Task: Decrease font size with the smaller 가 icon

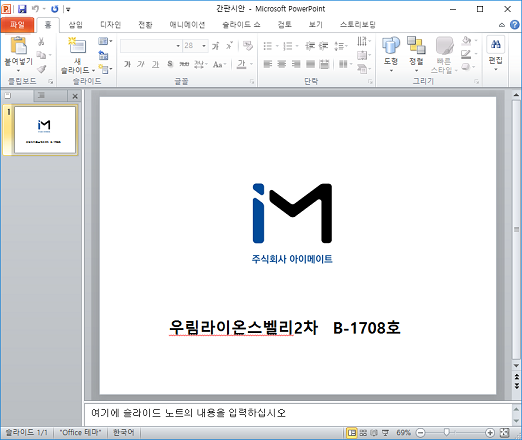Action: pyautogui.click(x=229, y=46)
